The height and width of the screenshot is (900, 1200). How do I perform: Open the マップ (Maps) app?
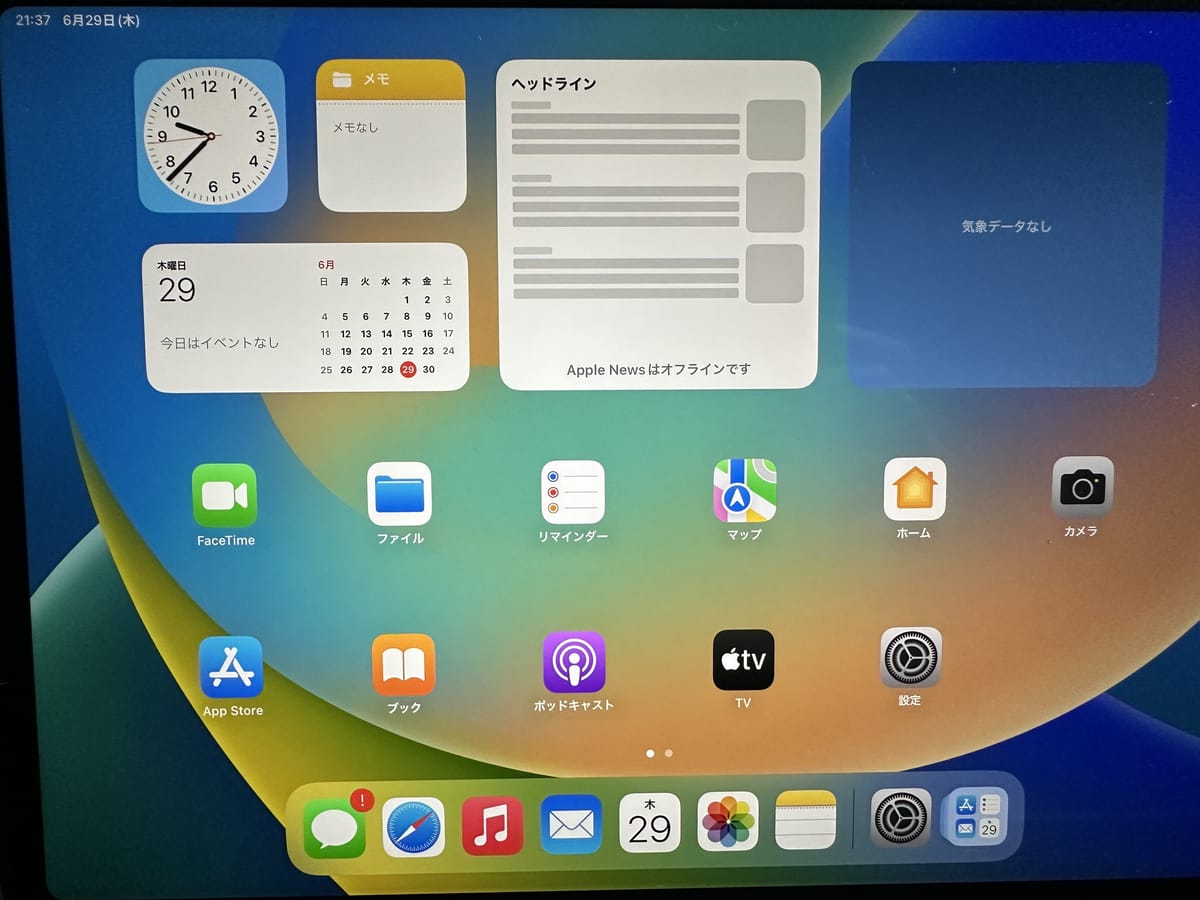[x=744, y=491]
